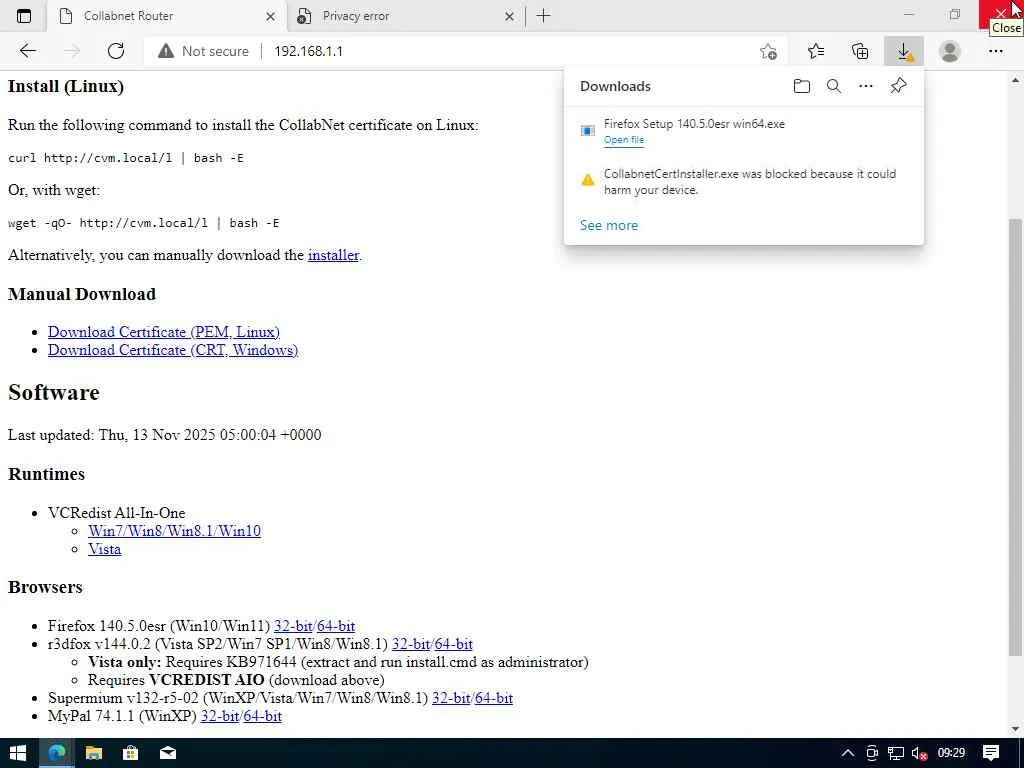The image size is (1024, 768).
Task: Click the Not secure warning icon
Action: (166, 51)
